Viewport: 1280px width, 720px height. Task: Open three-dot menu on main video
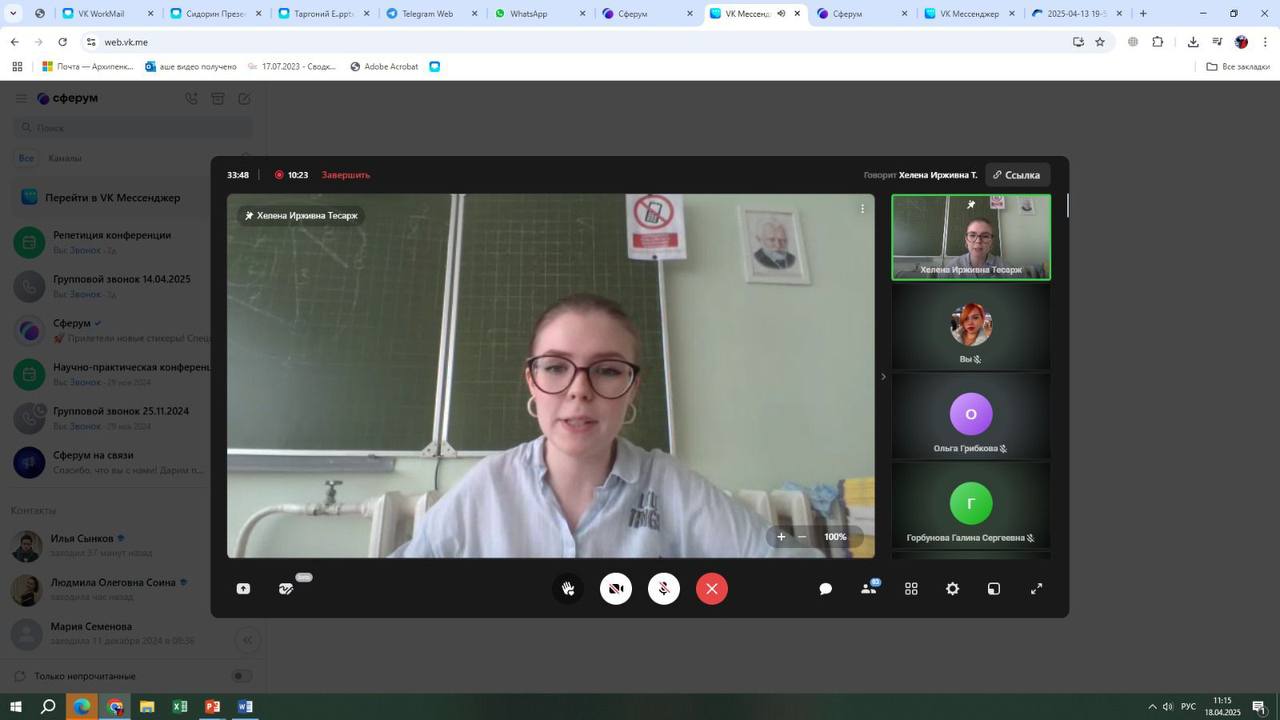pos(862,209)
